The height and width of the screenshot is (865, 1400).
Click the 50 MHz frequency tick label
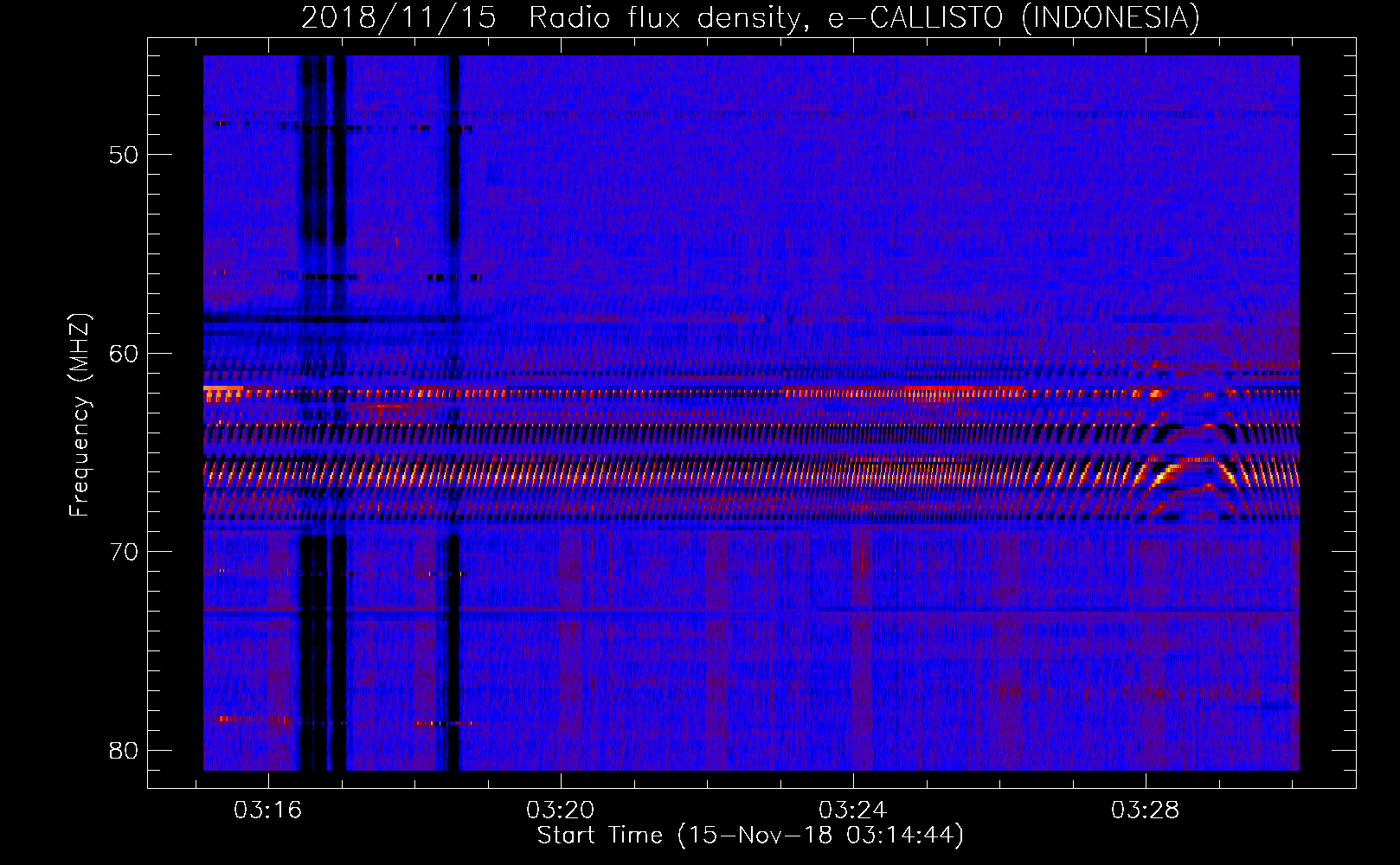124,155
